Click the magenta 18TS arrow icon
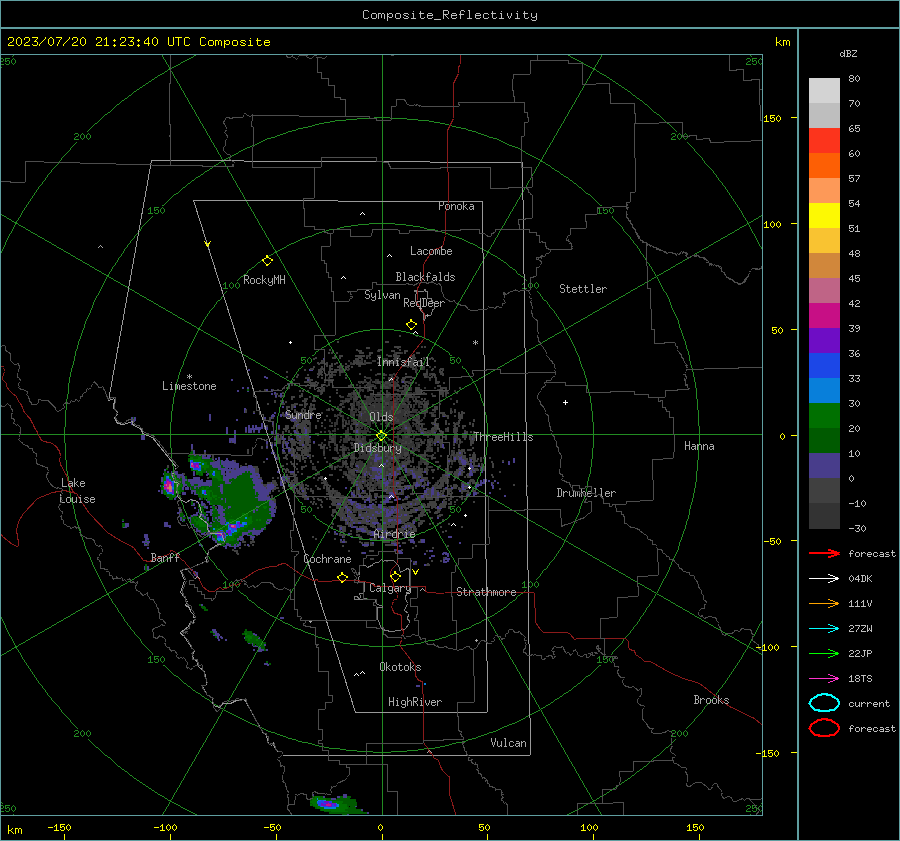The width and height of the screenshot is (900, 841). [824, 679]
